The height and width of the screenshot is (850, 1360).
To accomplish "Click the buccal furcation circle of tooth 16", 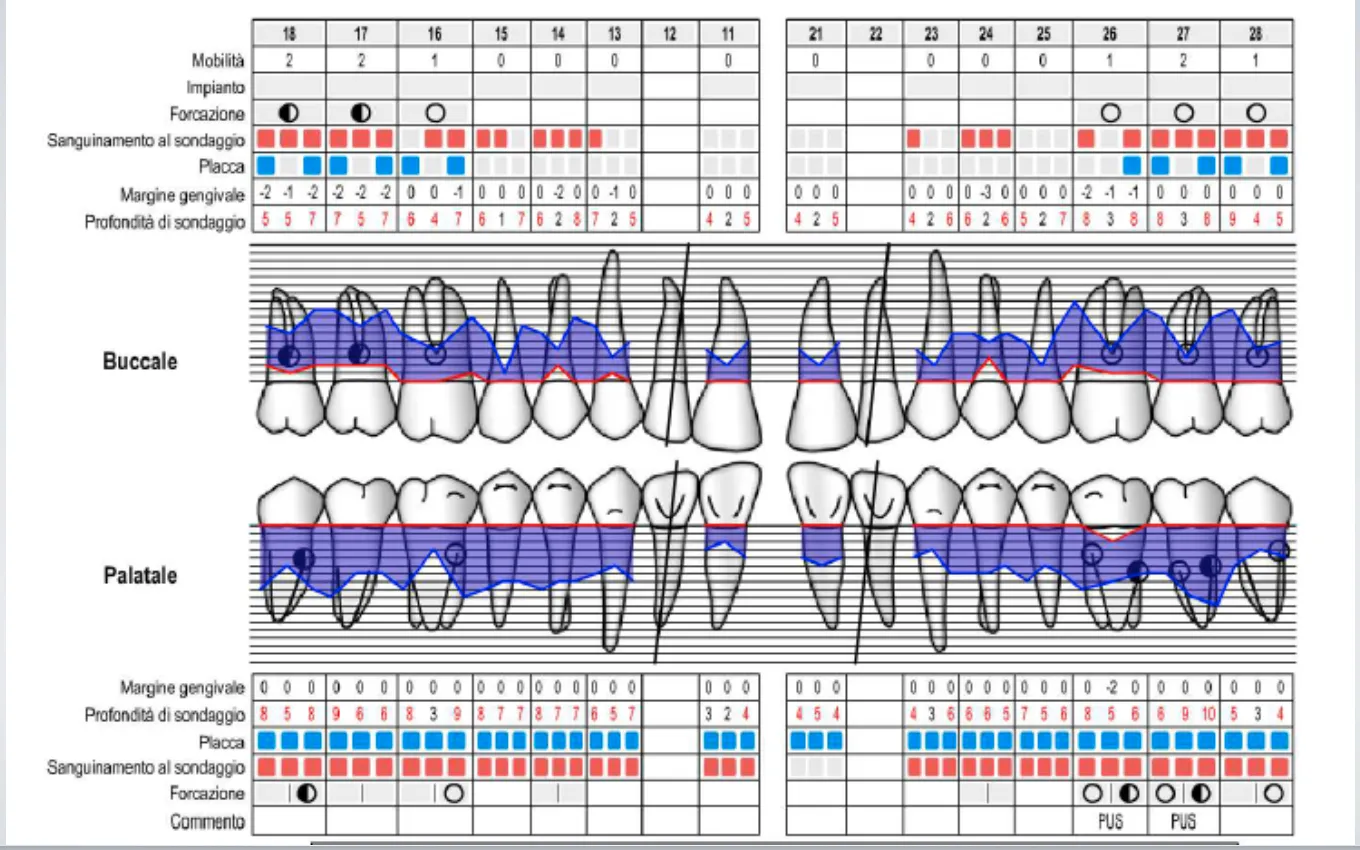I will click(x=435, y=113).
